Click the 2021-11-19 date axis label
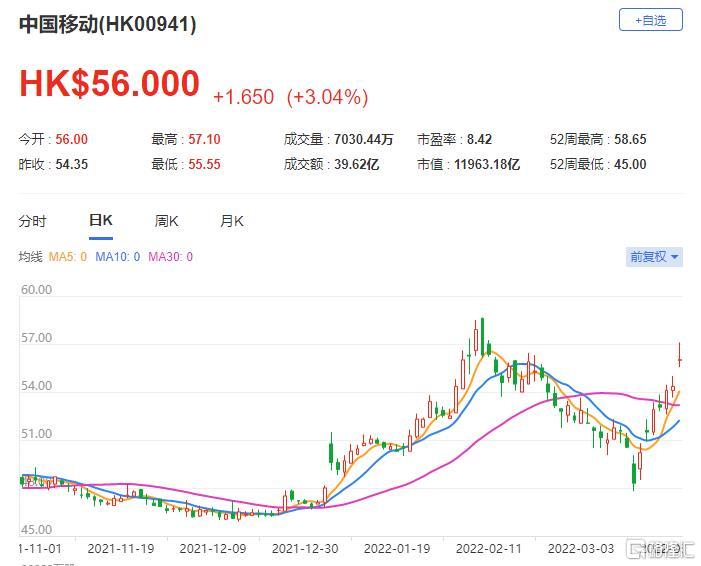This screenshot has height=566, width=701. point(121,549)
